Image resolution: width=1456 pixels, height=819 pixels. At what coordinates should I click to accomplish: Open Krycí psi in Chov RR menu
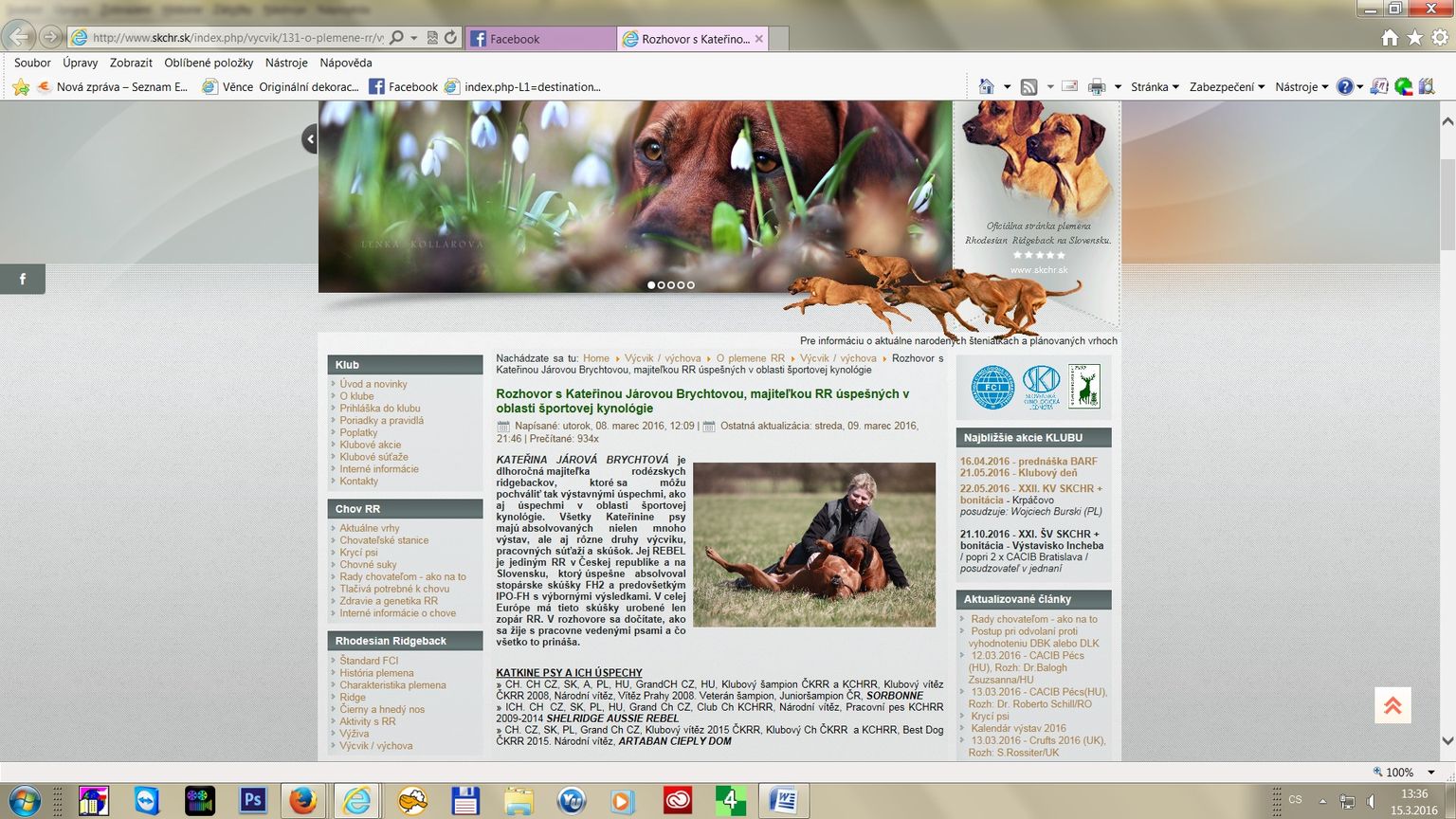point(358,553)
